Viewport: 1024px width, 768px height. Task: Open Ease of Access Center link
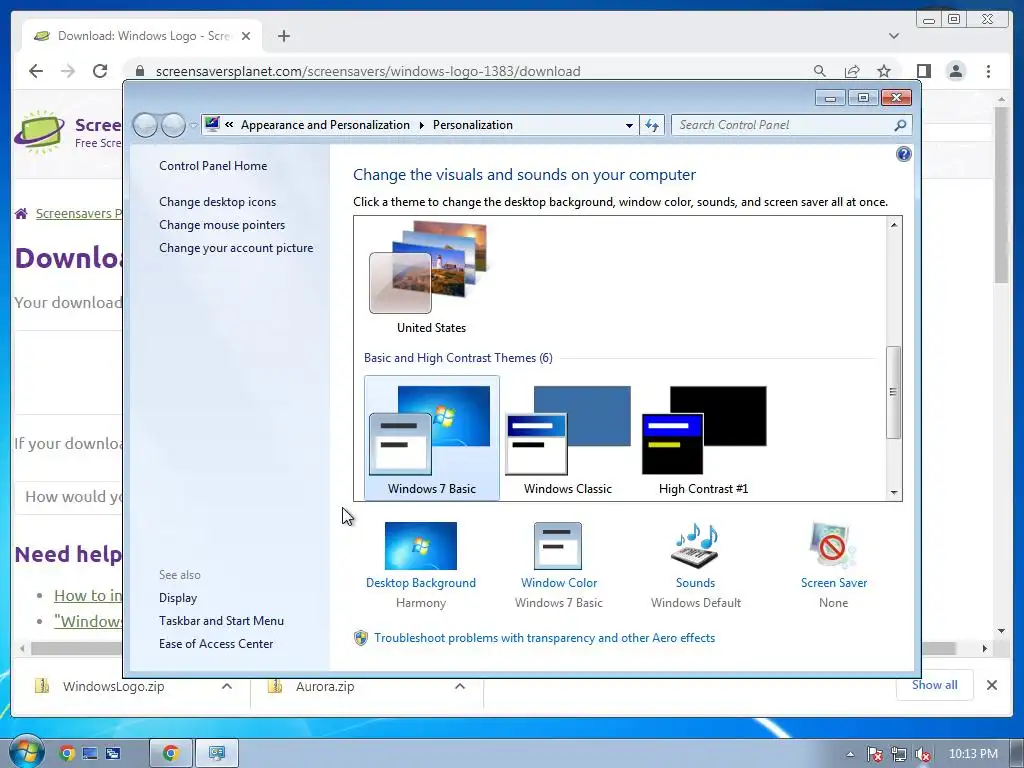coord(216,643)
